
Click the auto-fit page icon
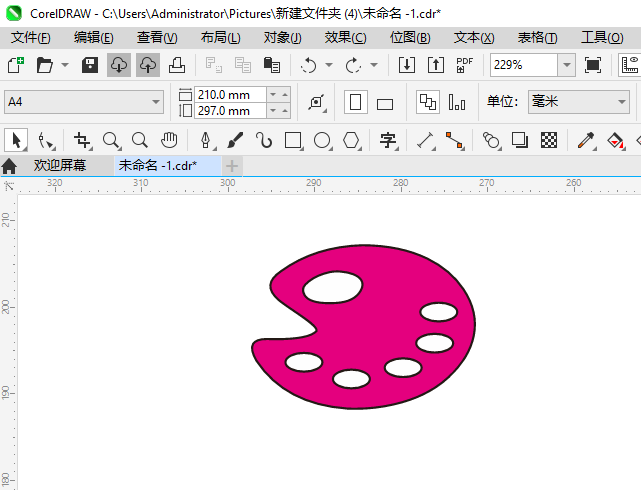(x=316, y=102)
